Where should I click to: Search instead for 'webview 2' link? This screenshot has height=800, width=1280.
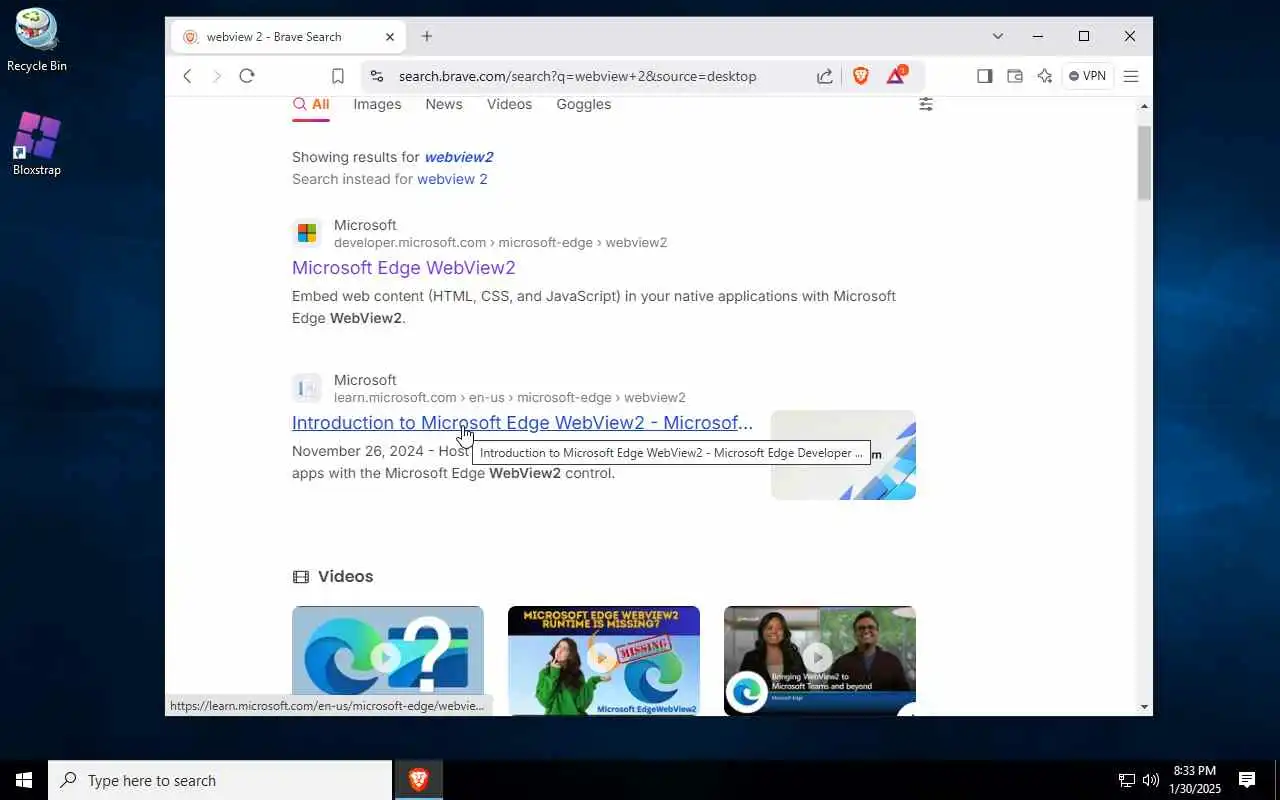[x=452, y=179]
